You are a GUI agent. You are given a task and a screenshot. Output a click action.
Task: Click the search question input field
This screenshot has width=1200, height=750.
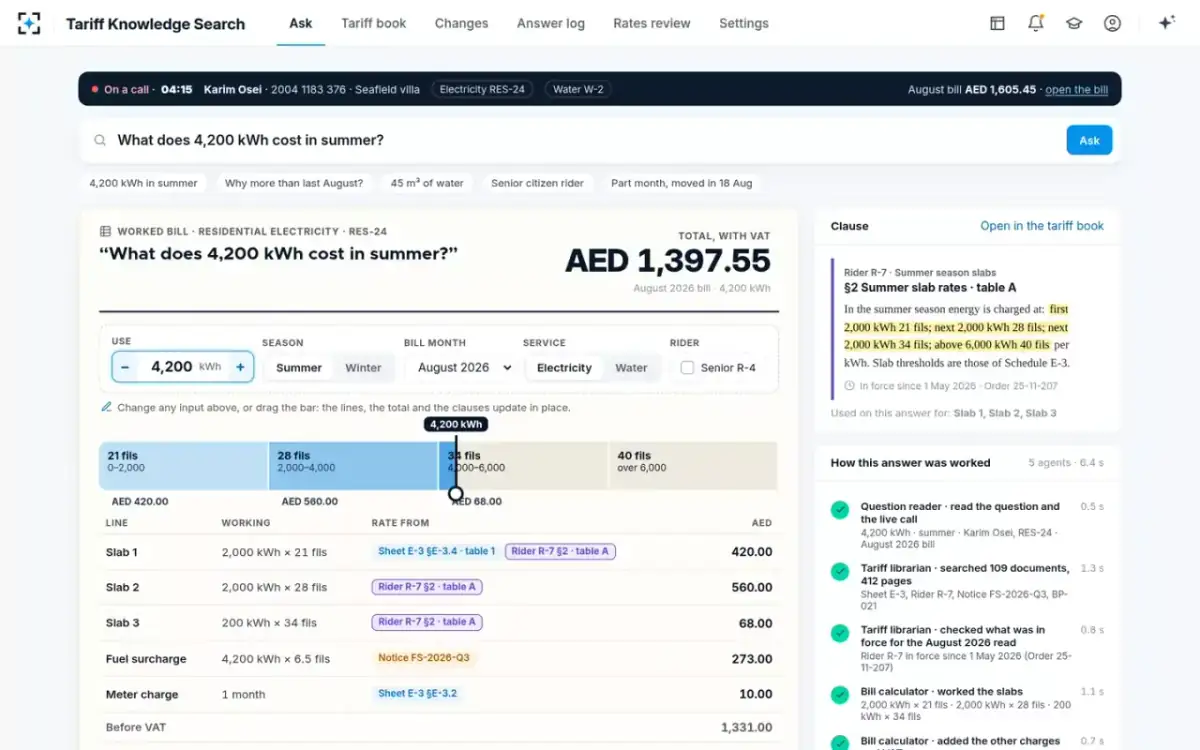[x=585, y=140]
